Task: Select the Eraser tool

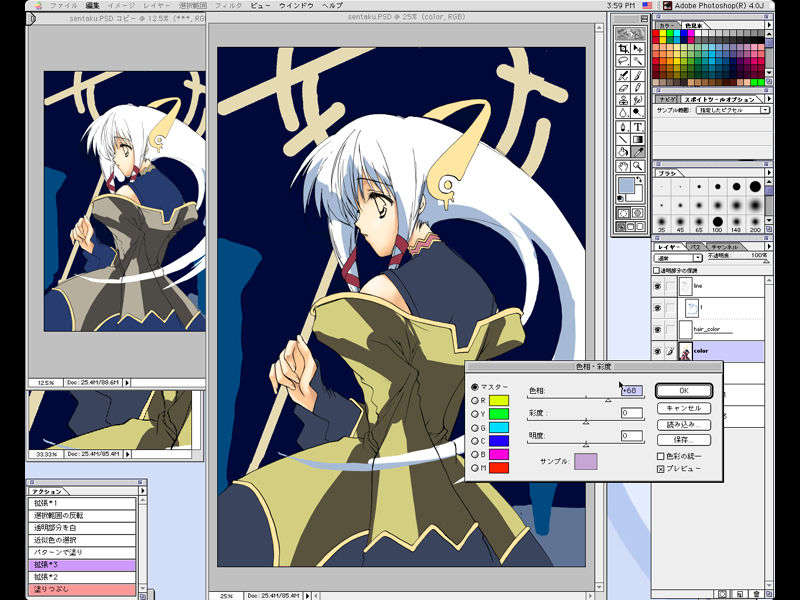Action: click(x=623, y=88)
